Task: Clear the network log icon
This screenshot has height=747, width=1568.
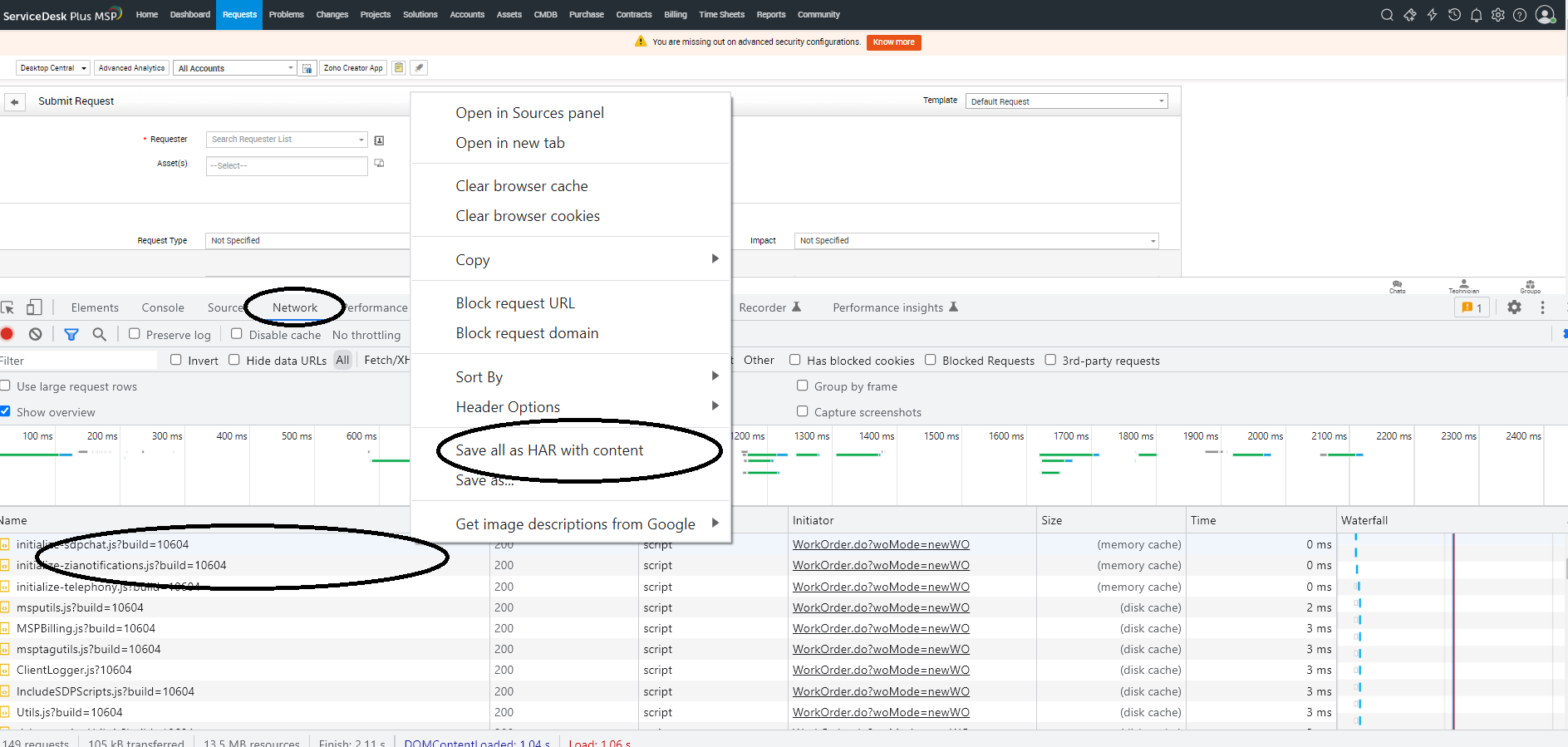Action: tap(35, 334)
